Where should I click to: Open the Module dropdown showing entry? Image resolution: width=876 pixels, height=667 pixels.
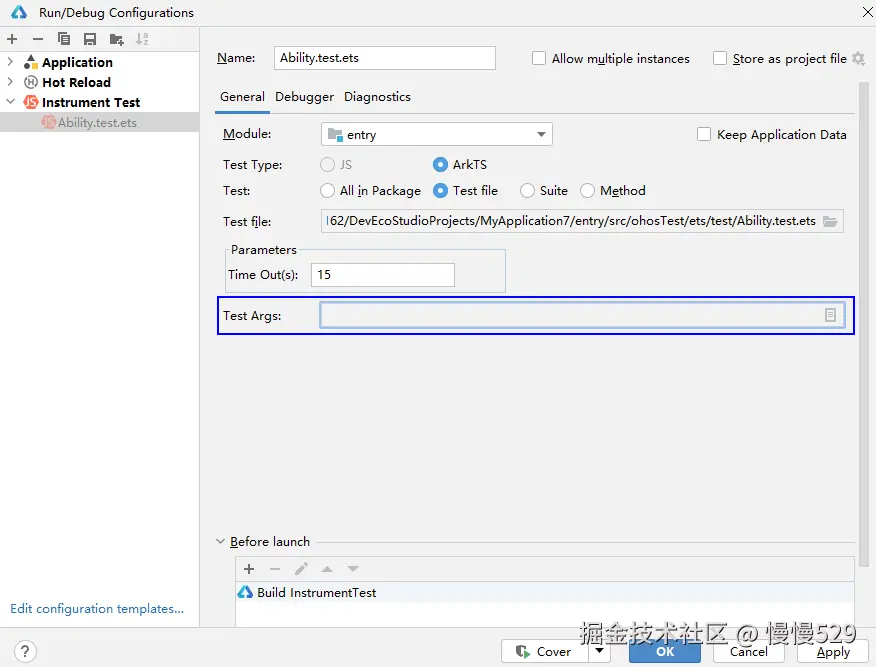[x=436, y=135]
